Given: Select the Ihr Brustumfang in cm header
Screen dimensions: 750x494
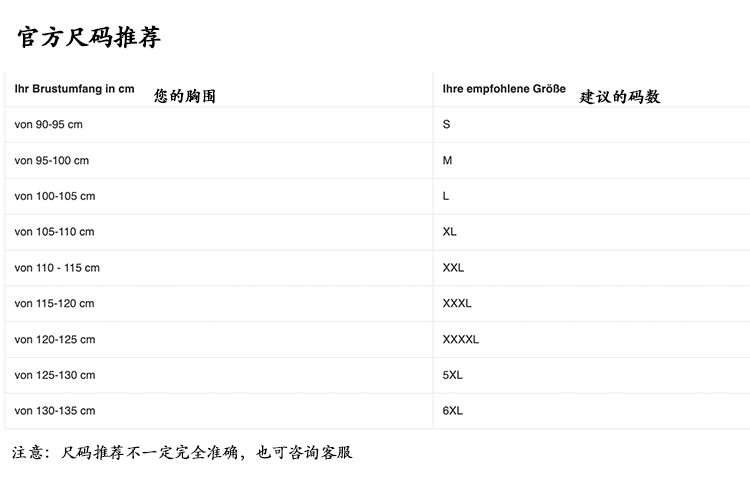Looking at the screenshot, I should 74,89.
